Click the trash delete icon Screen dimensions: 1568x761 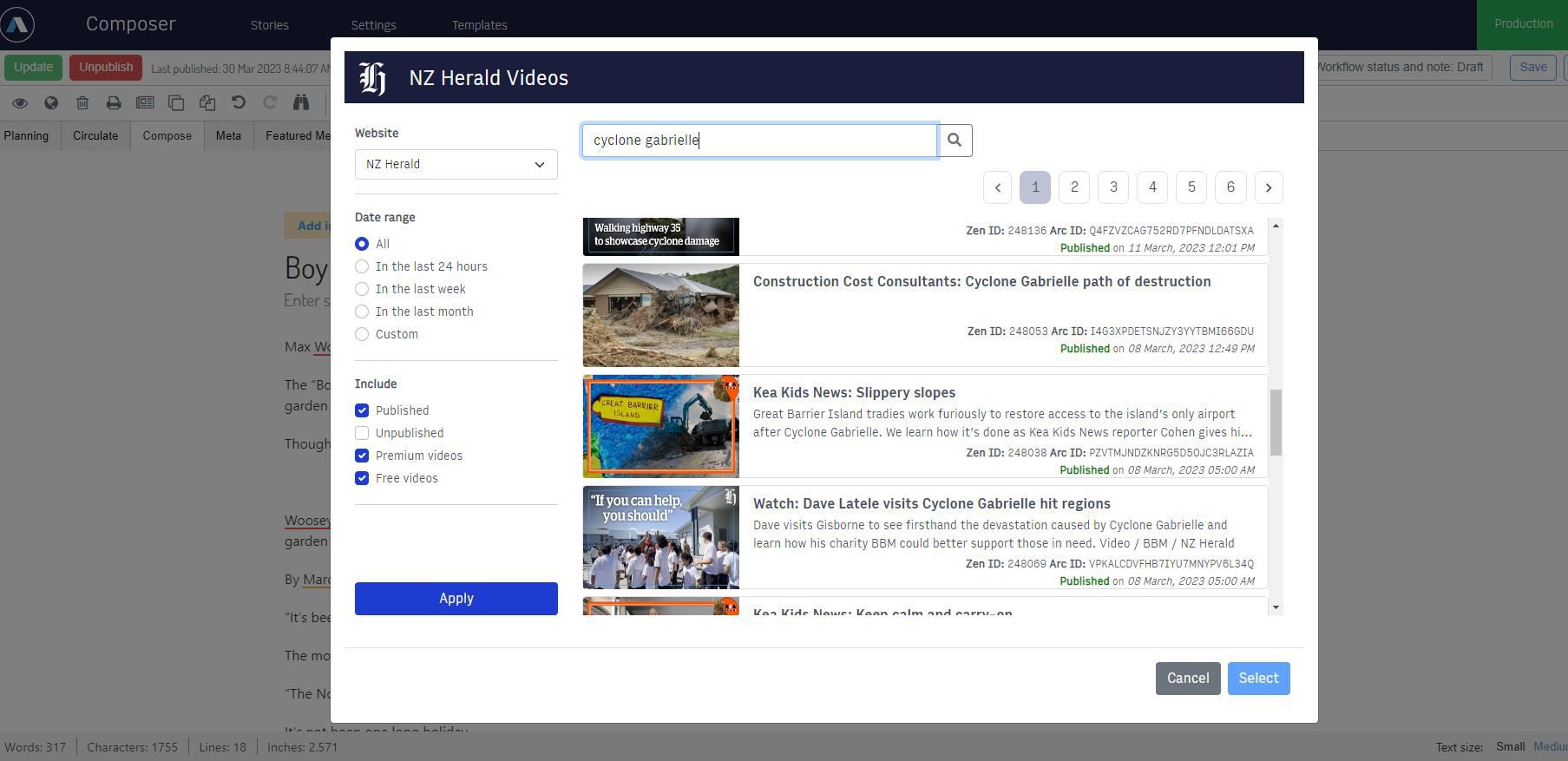(x=82, y=103)
